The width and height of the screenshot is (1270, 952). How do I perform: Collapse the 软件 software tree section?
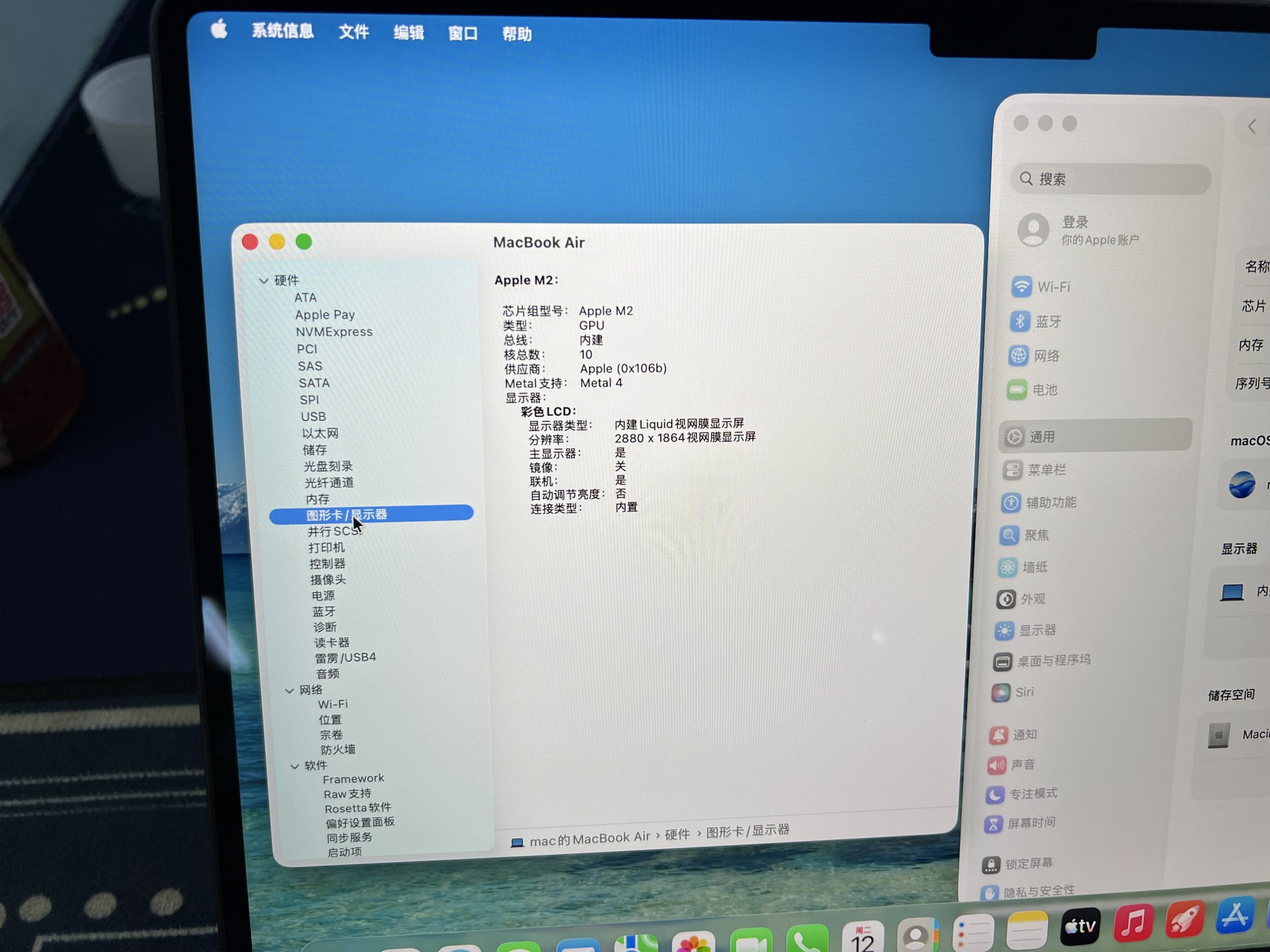pyautogui.click(x=295, y=766)
